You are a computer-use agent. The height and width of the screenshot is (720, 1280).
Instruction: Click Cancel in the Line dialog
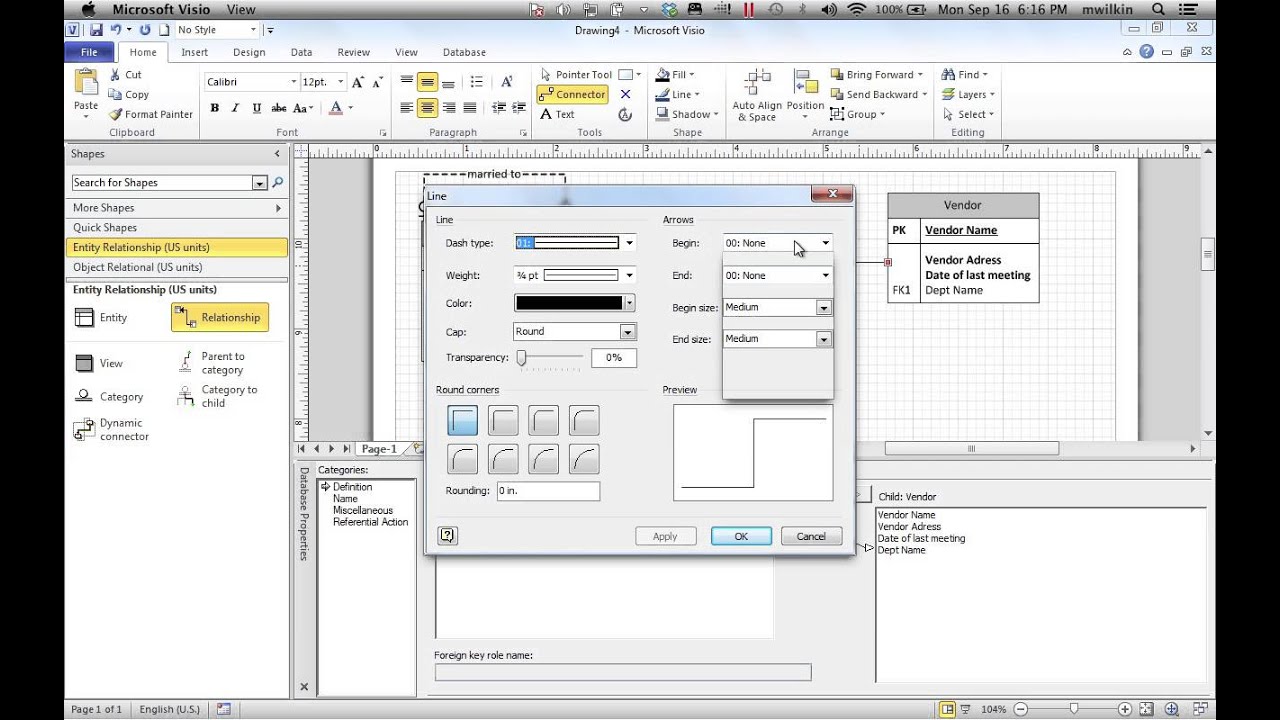[811, 536]
